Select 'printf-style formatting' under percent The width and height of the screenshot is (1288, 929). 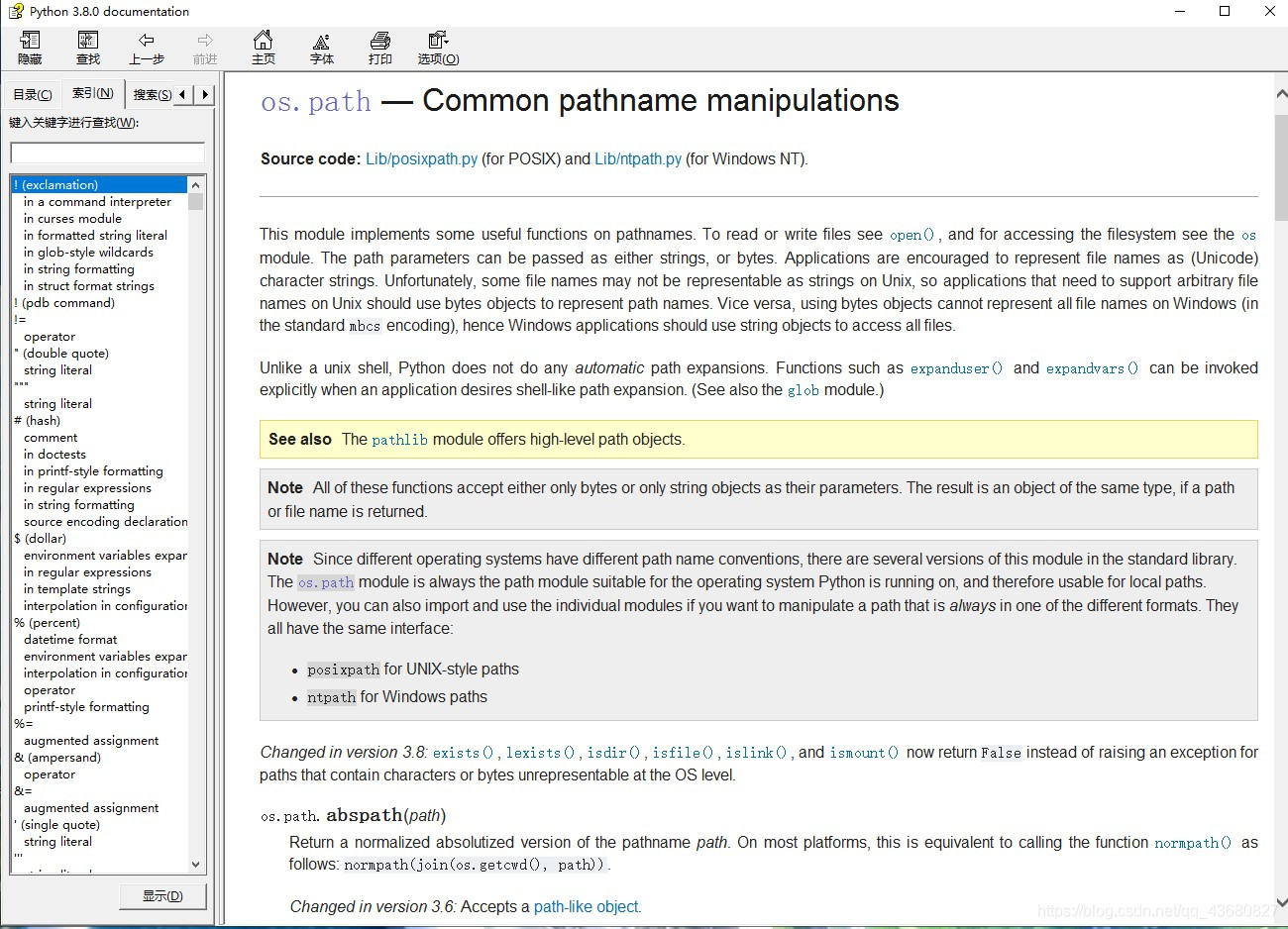pyautogui.click(x=86, y=707)
